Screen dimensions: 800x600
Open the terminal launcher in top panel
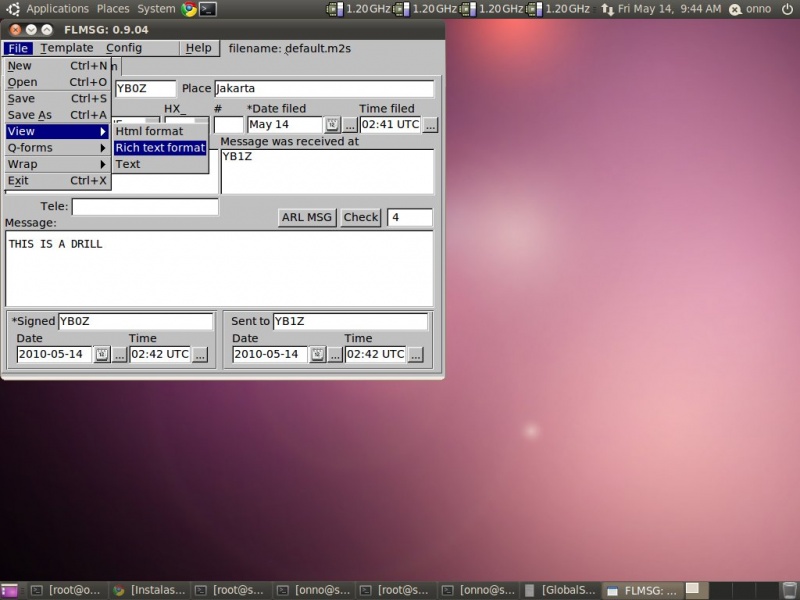(x=207, y=9)
